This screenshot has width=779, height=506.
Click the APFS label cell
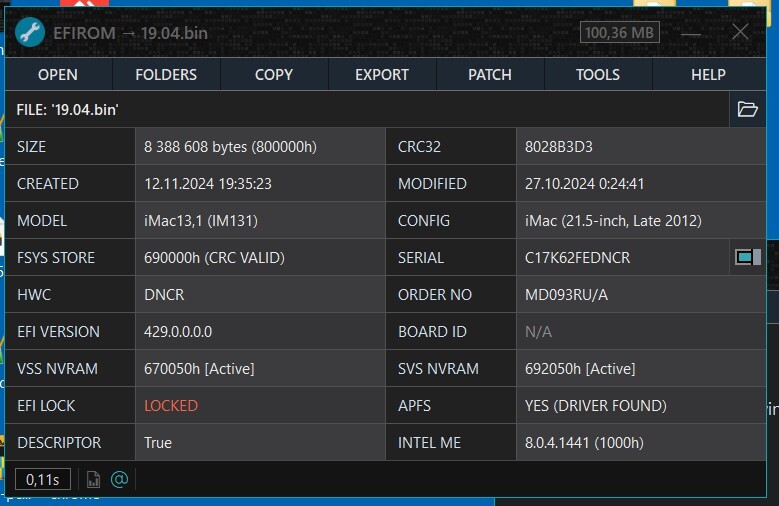click(x=451, y=405)
